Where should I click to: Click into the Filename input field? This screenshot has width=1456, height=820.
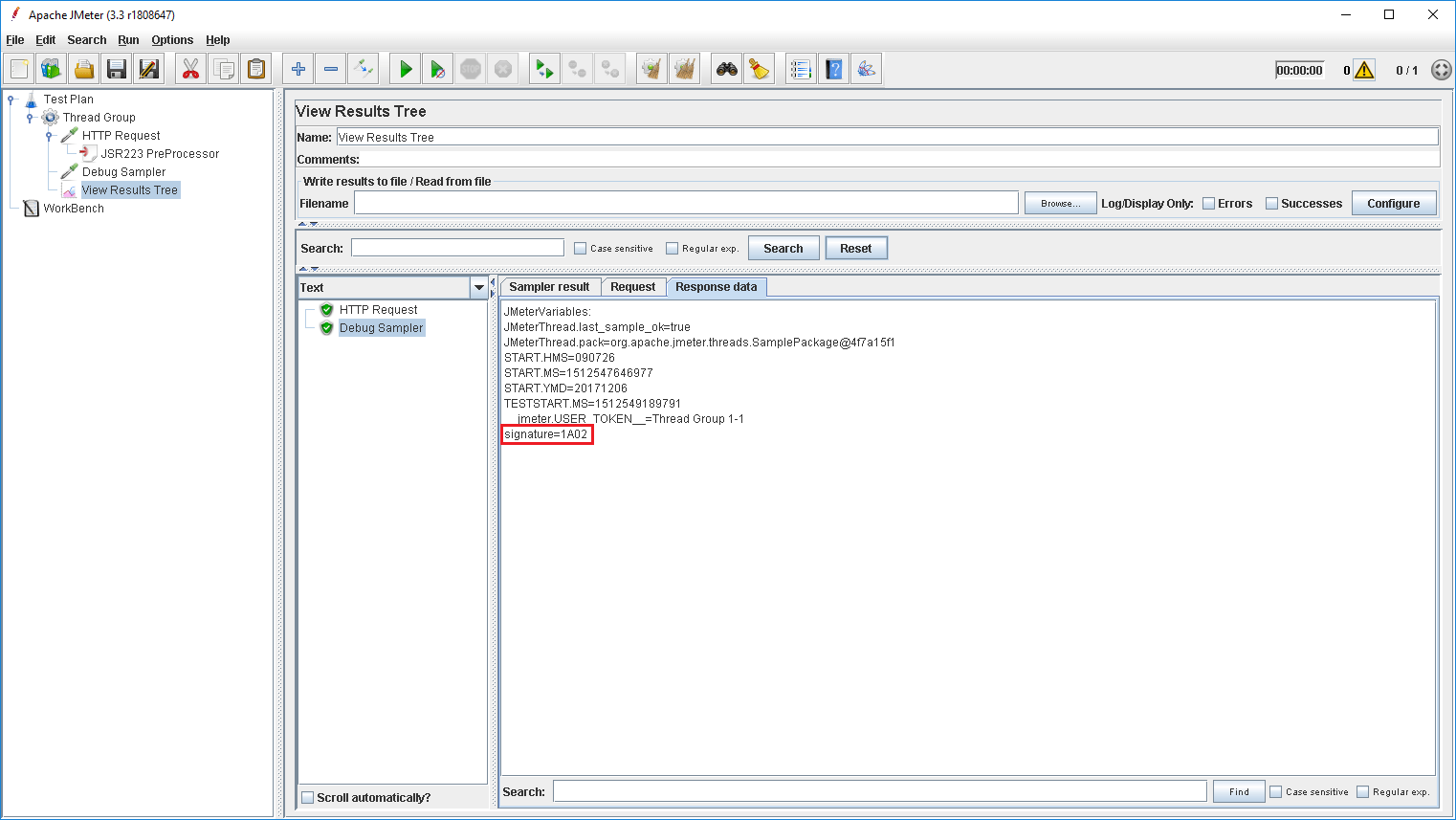tap(686, 203)
